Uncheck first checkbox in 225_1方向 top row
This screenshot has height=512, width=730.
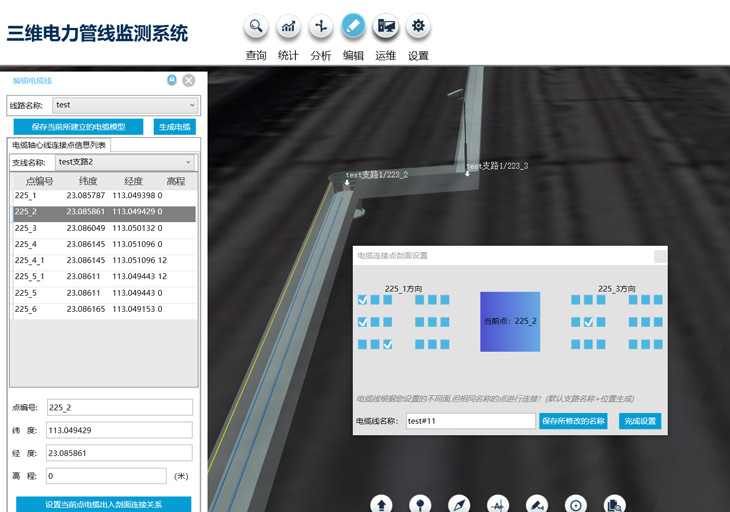tap(362, 300)
